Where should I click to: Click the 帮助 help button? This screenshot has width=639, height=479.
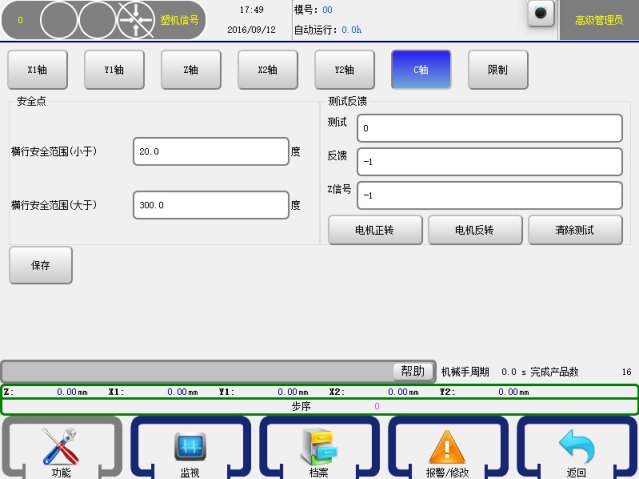click(x=413, y=371)
